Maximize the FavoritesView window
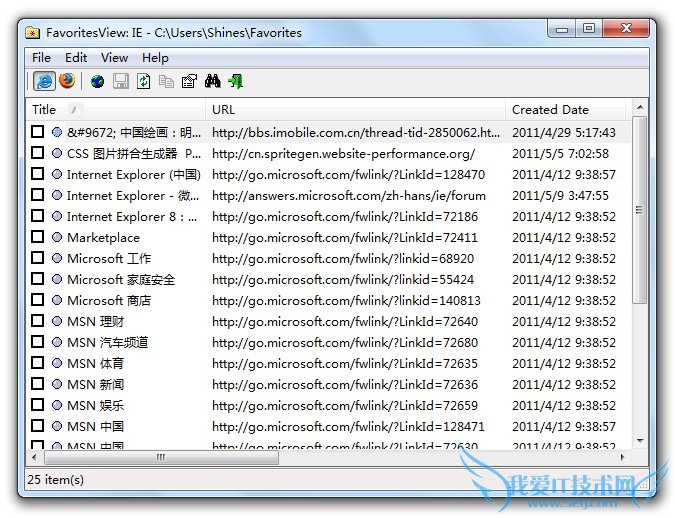Screen dimensions: 675x518 (x=589, y=28)
